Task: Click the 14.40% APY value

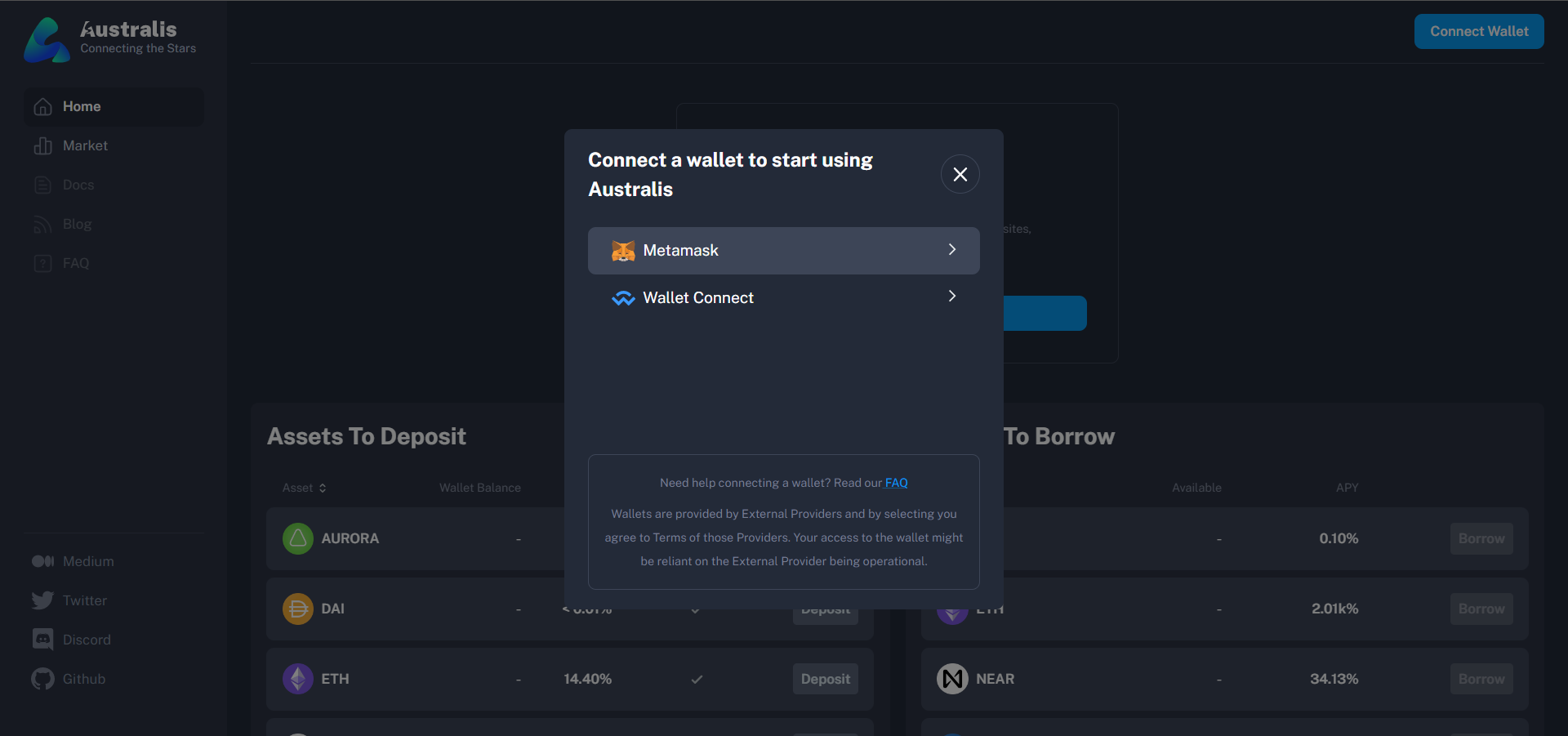Action: (x=588, y=679)
